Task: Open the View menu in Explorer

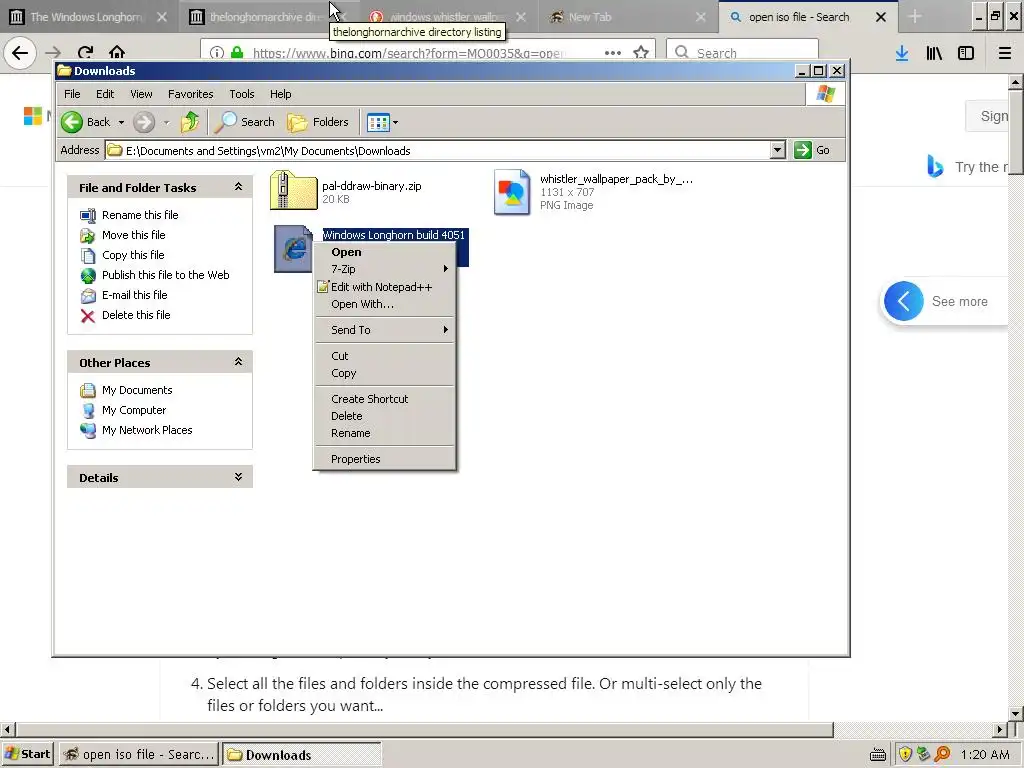Action: pyautogui.click(x=141, y=94)
